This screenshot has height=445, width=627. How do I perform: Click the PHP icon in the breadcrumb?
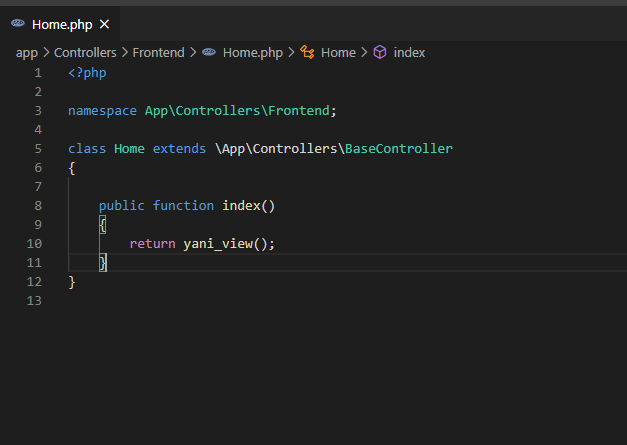tap(209, 52)
